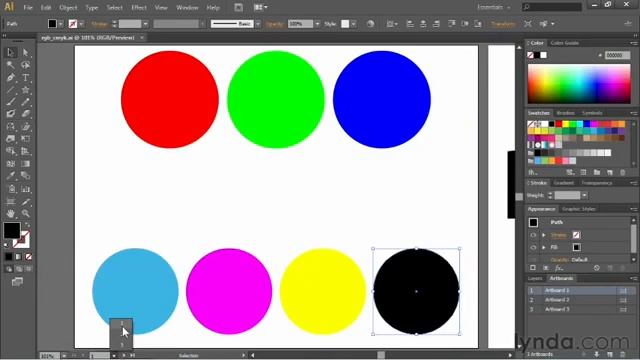Click the fx add effect icon in Appearance
Screen dimensions: 640x360
click(559, 268)
